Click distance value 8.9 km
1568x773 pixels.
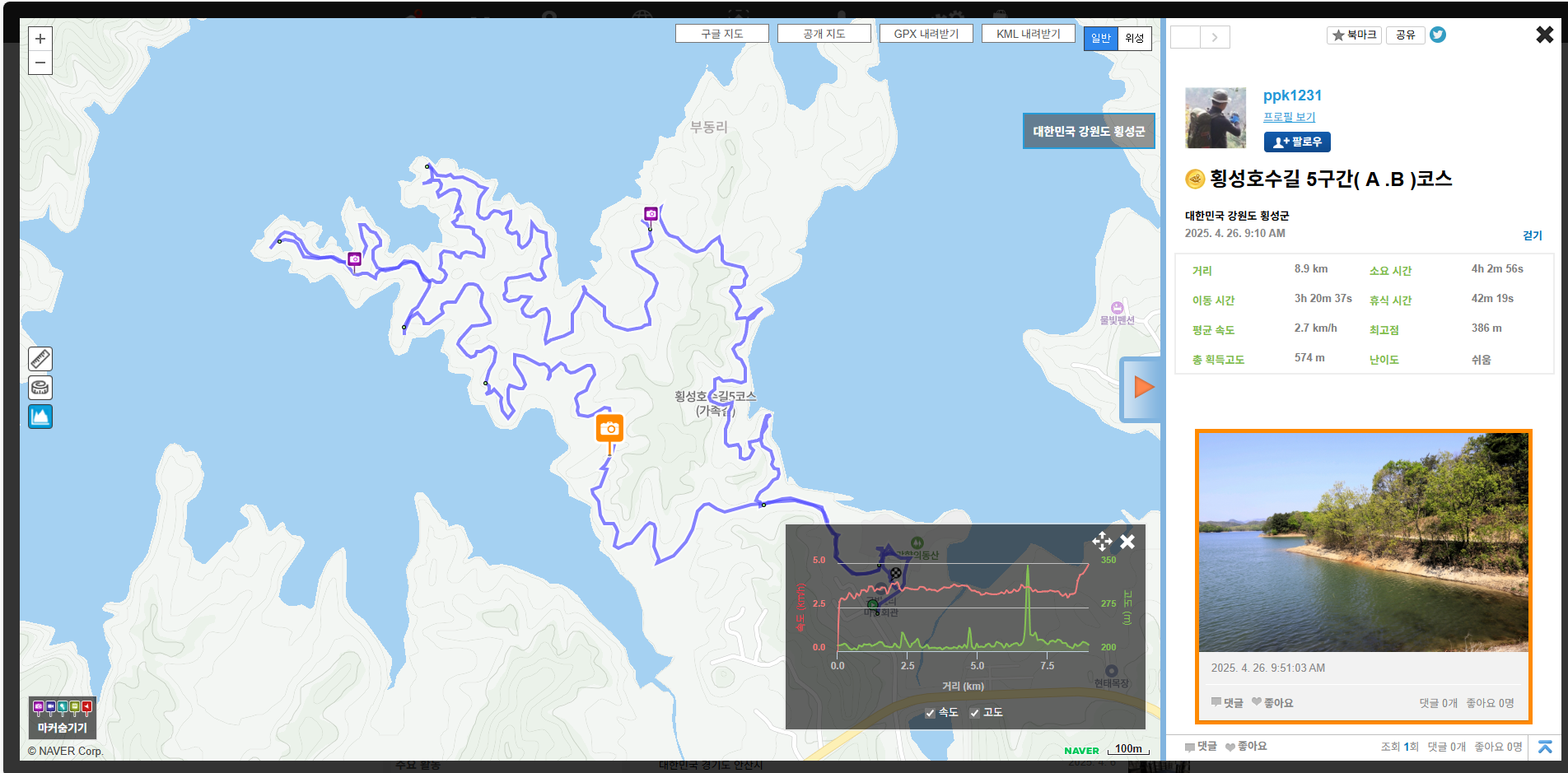point(1311,269)
